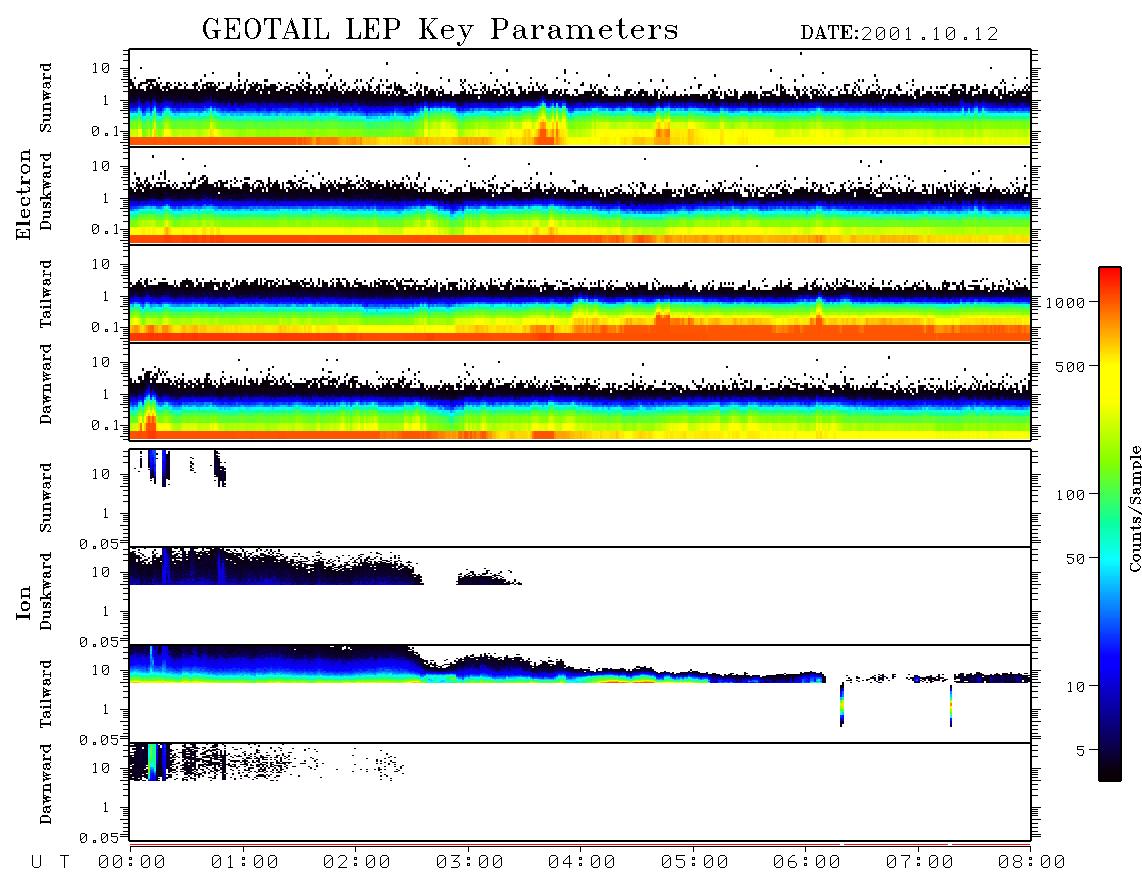Click the Electron Dawnward spectrogram panel
The image size is (1142, 880).
click(x=580, y=391)
